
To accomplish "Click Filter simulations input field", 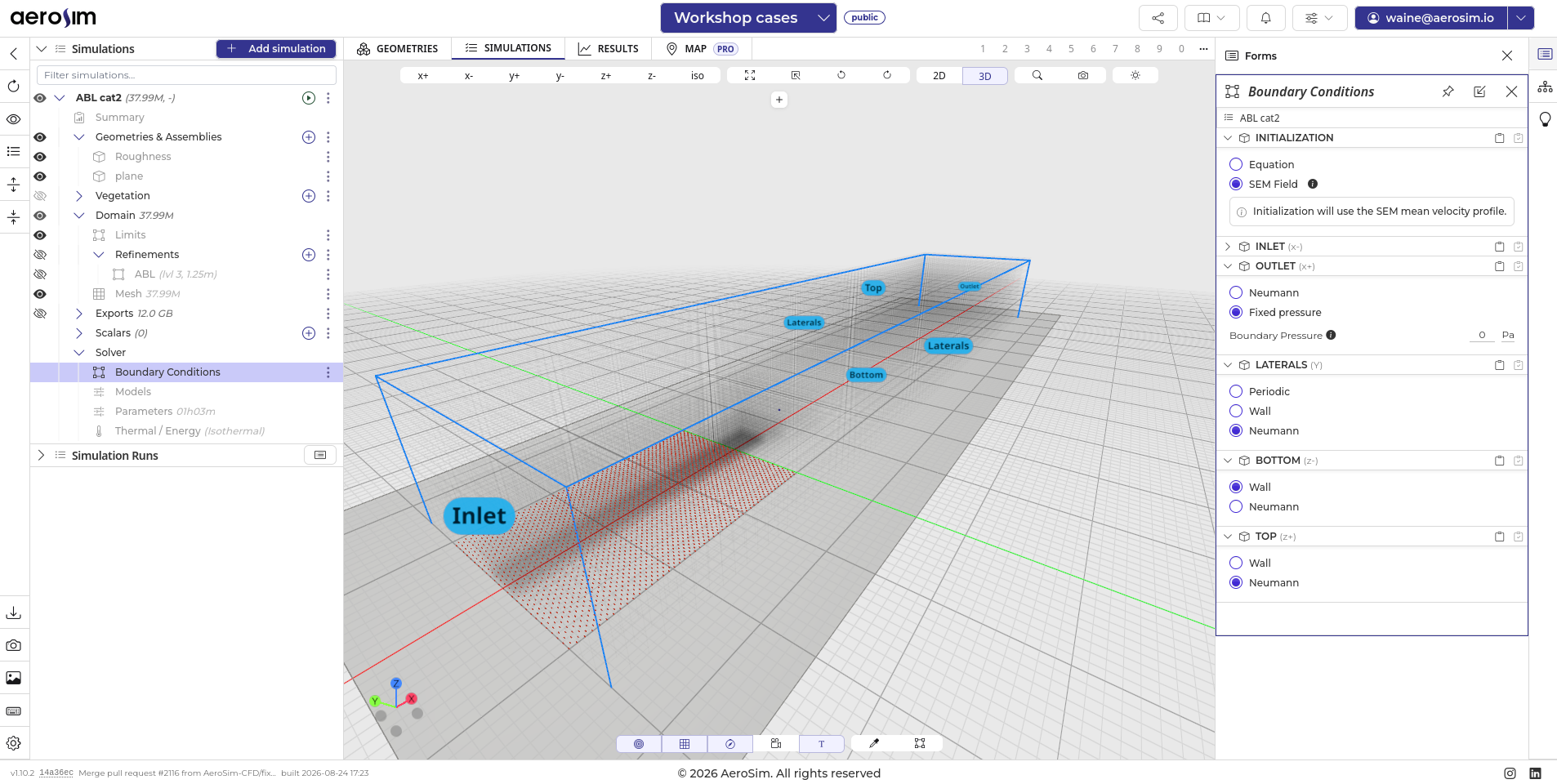I will point(186,75).
